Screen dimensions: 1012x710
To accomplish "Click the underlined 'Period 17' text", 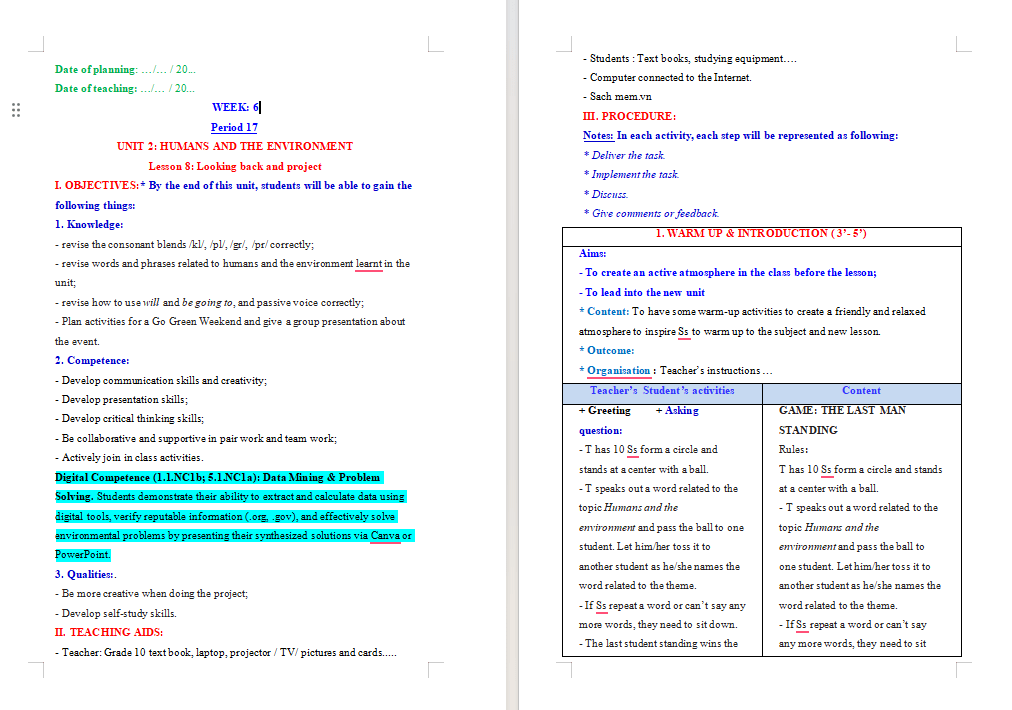I will coord(234,127).
